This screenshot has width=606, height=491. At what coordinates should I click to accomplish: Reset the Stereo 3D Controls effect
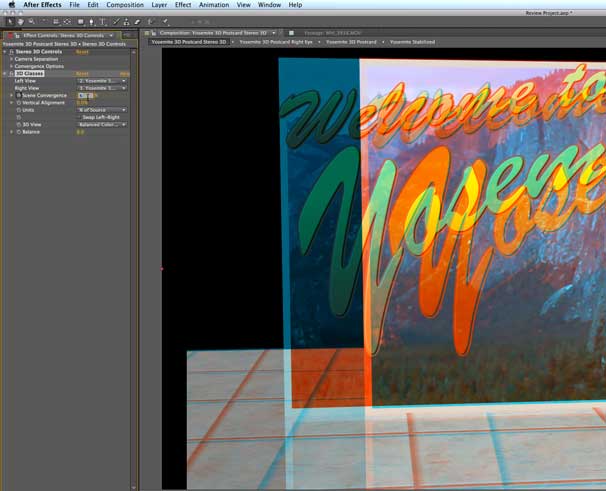(82, 52)
